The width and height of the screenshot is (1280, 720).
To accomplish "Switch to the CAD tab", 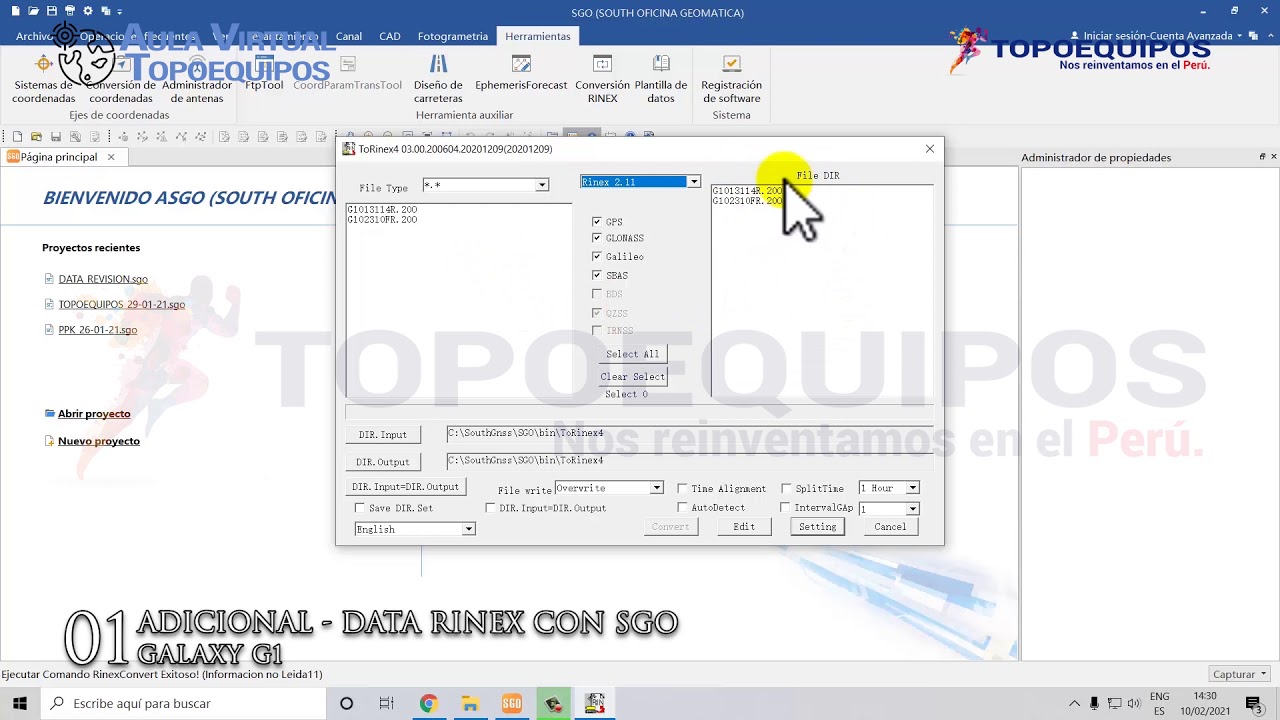I will (390, 36).
